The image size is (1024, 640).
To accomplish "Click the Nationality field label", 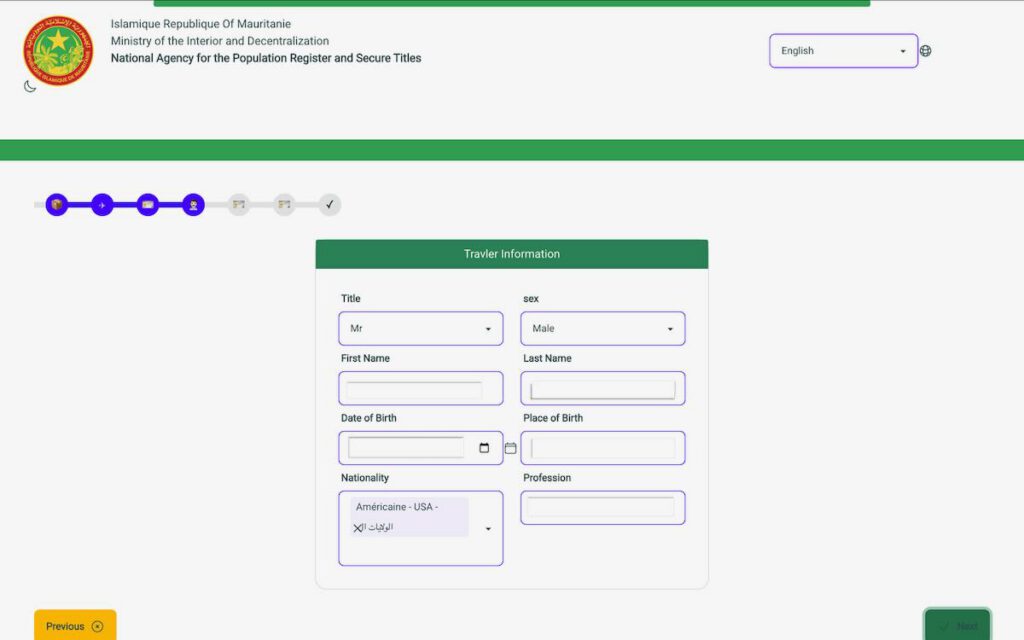I will (x=364, y=478).
